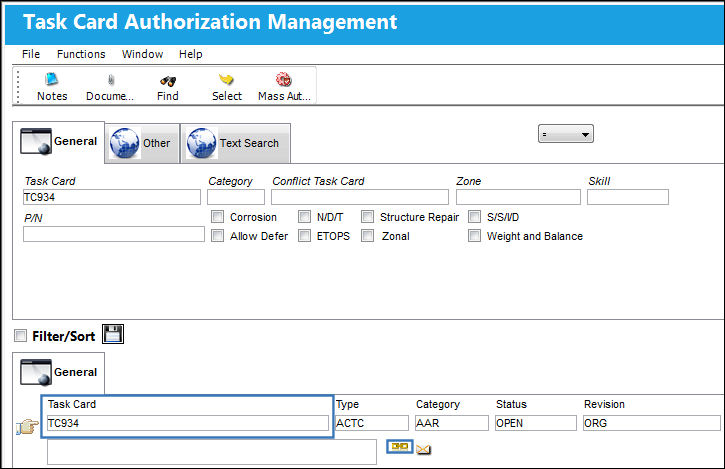The width and height of the screenshot is (725, 469).
Task: Click the floppy disk save icon
Action: click(x=113, y=334)
